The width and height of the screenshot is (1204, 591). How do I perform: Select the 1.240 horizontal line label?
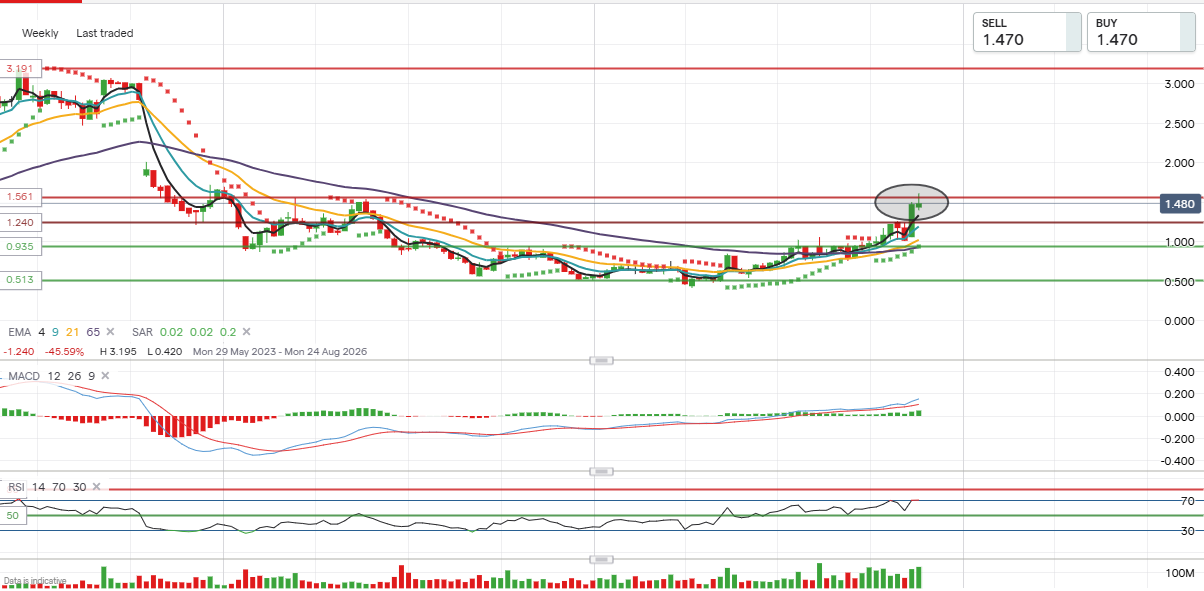pos(21,222)
